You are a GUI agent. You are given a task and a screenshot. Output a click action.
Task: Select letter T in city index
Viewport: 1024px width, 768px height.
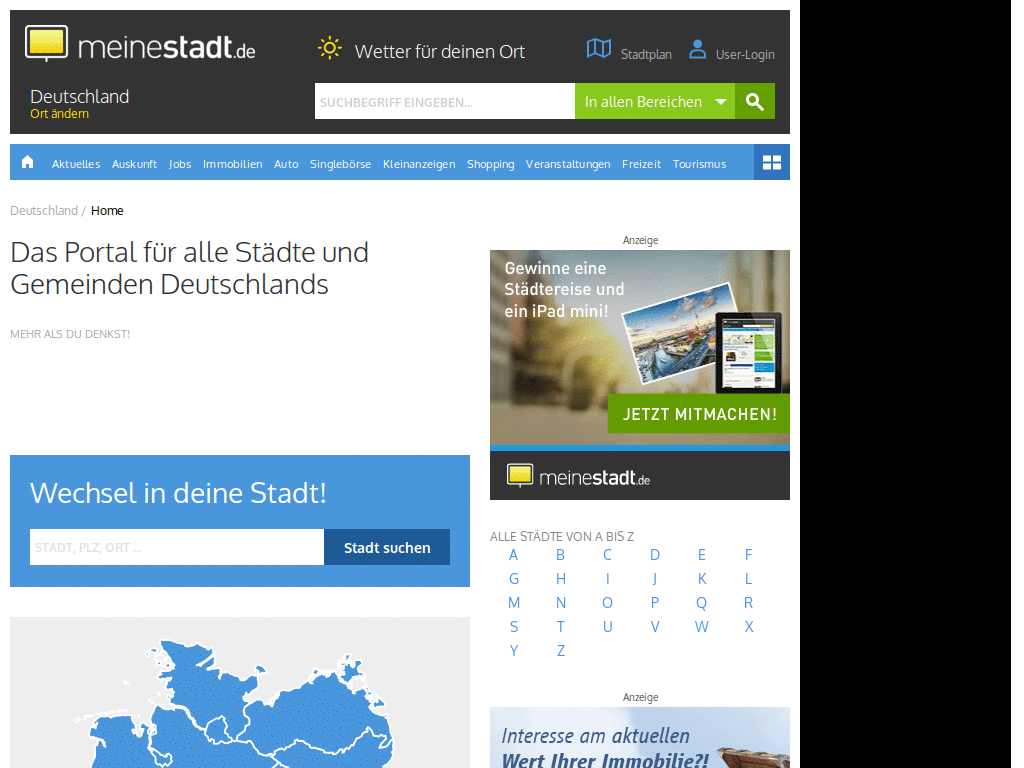[x=560, y=627]
